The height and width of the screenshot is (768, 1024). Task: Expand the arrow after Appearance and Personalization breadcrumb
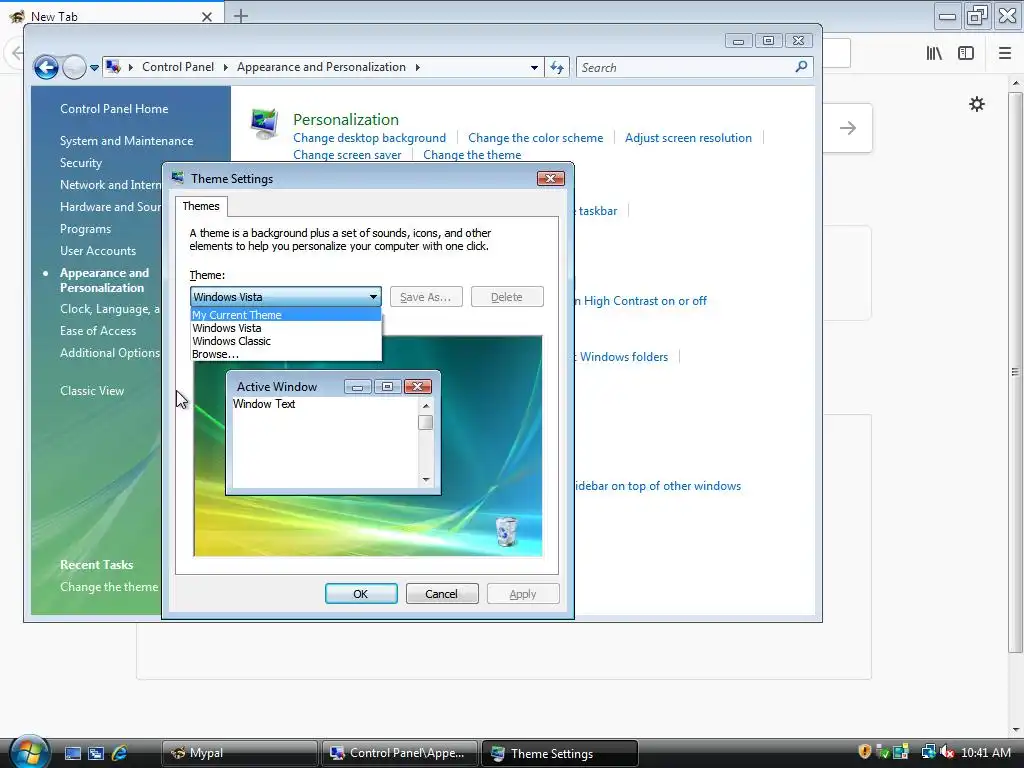[x=417, y=67]
